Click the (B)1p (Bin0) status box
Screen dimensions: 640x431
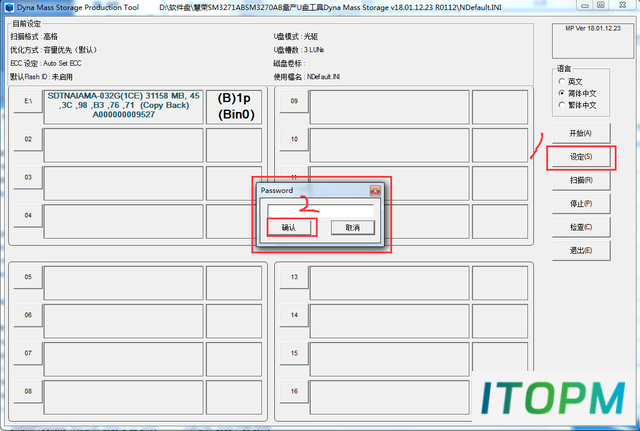tap(234, 107)
